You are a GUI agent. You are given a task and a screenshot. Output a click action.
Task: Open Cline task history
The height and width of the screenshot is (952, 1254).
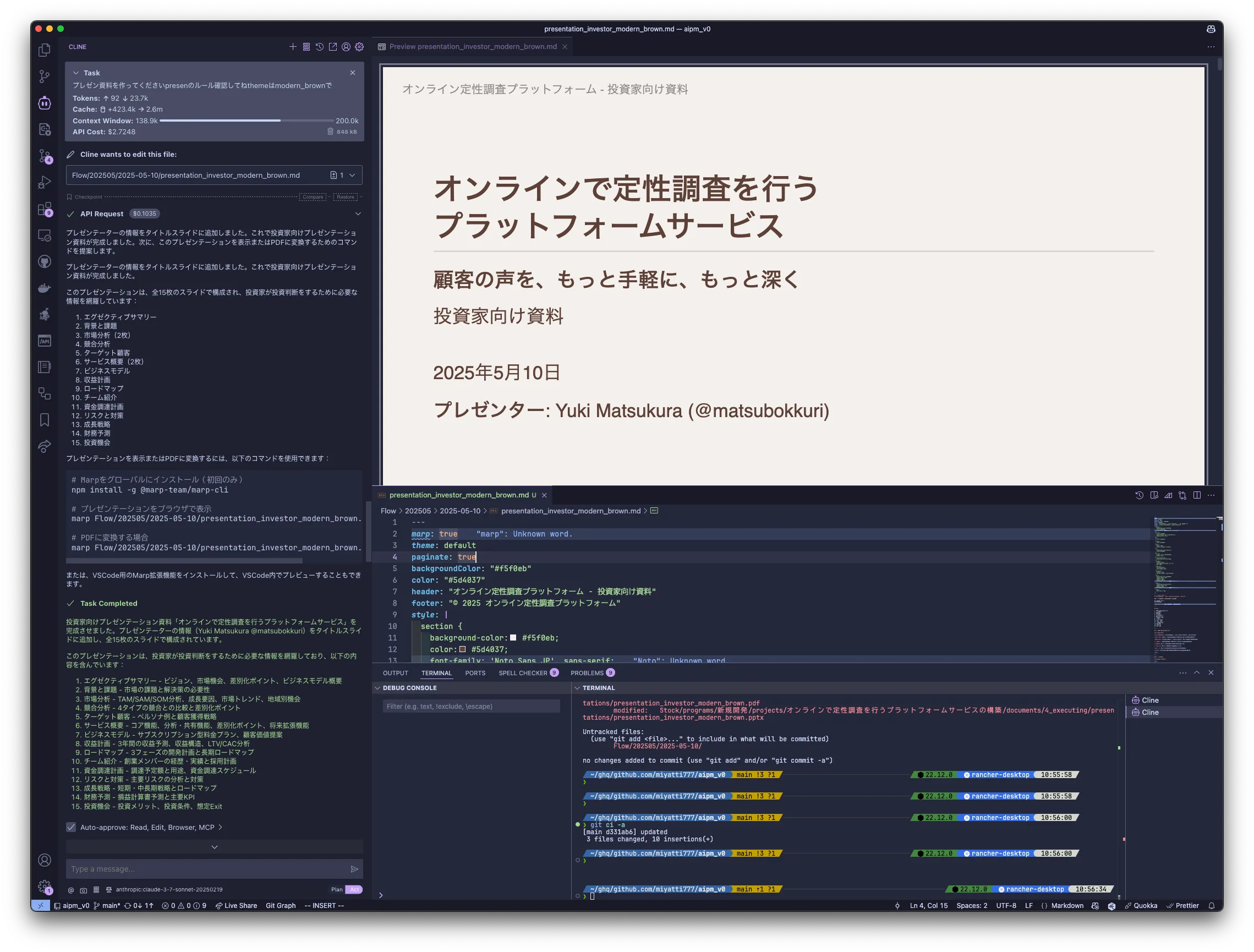(320, 47)
